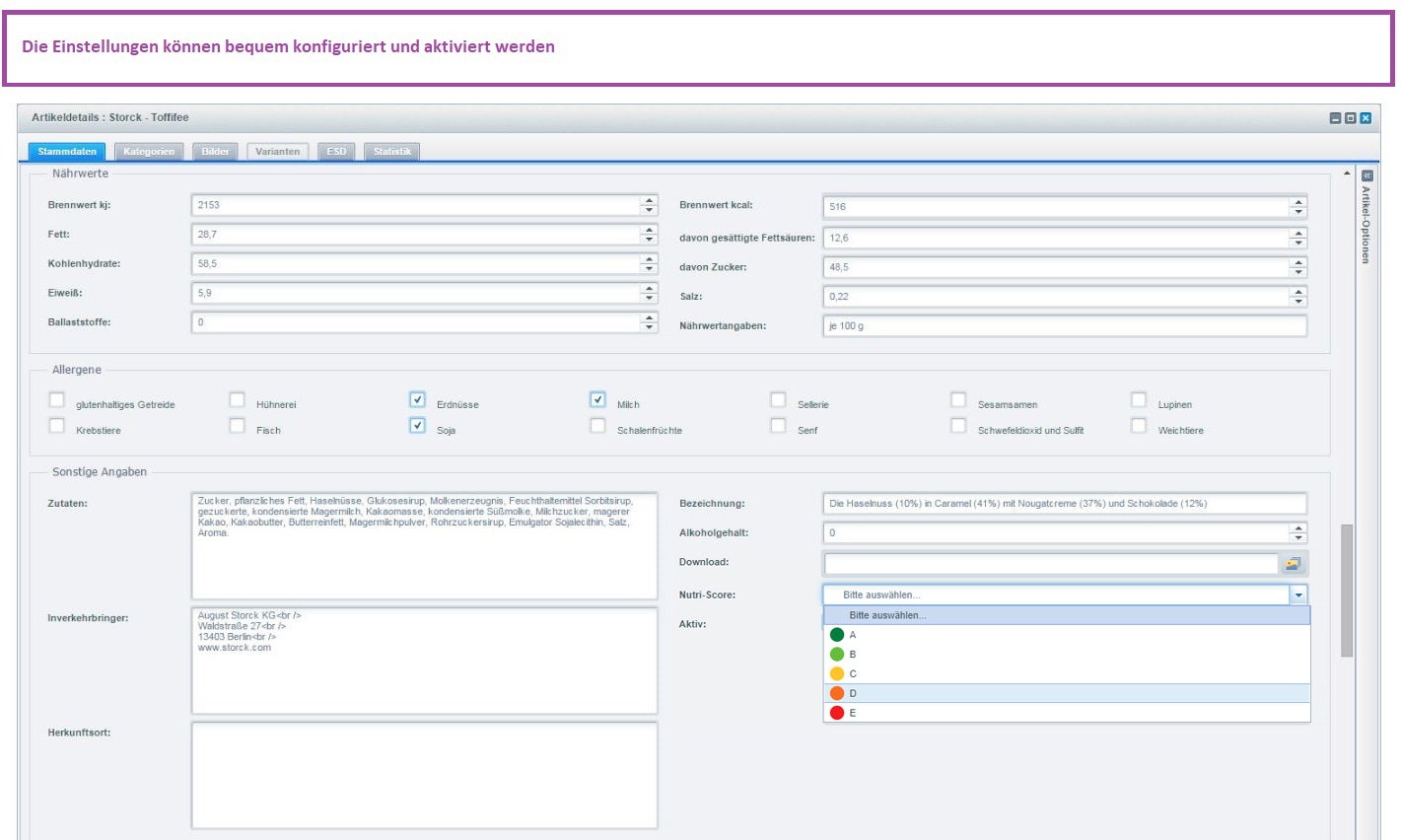Open the Kategorien tab
The width and height of the screenshot is (1401, 840).
(x=149, y=152)
